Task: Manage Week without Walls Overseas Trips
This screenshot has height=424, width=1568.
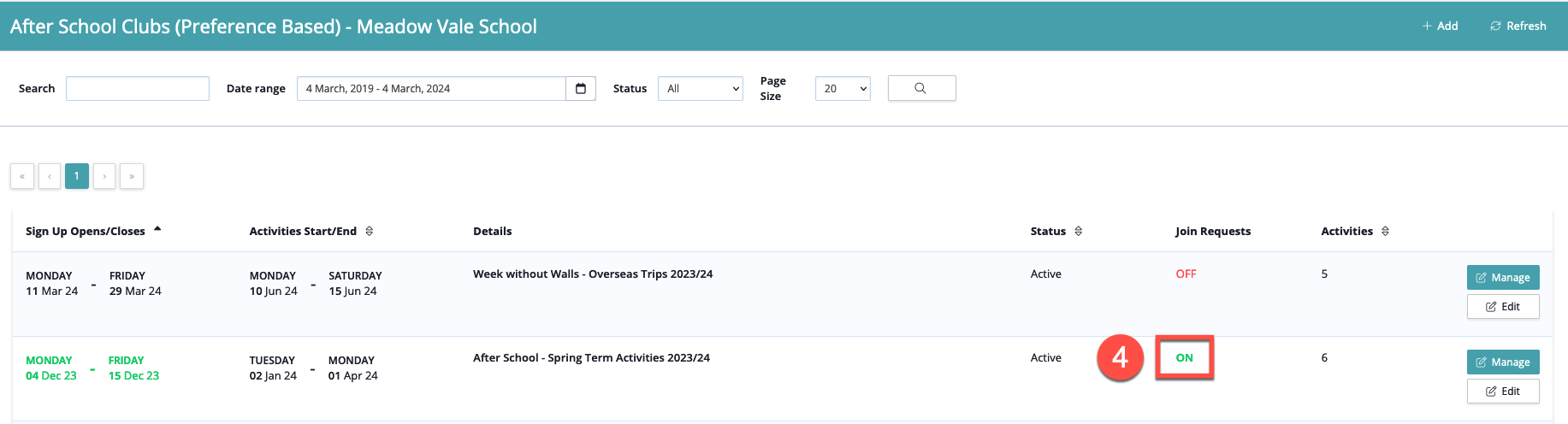Action: pyautogui.click(x=1502, y=278)
